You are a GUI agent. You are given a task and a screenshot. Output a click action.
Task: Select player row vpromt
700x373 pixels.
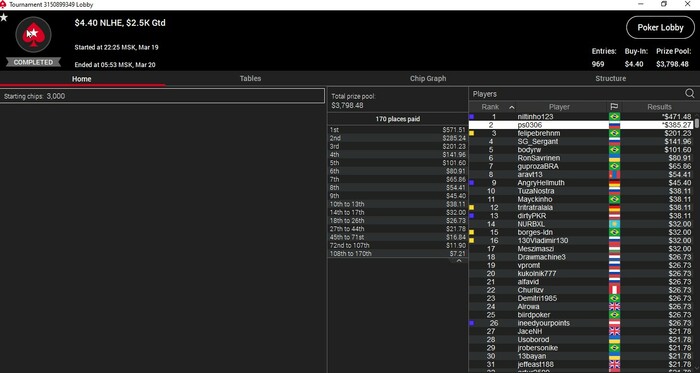(x=582, y=265)
